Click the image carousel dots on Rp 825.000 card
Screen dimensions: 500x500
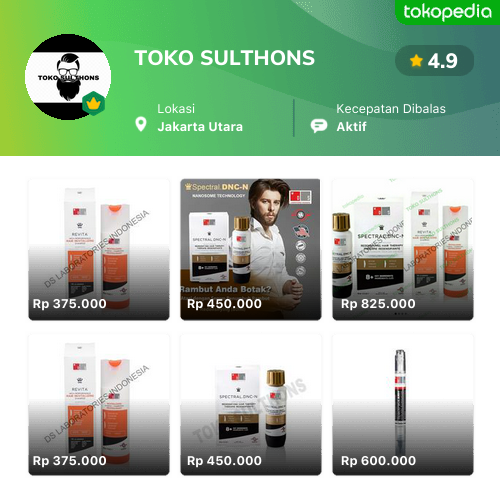(x=401, y=314)
